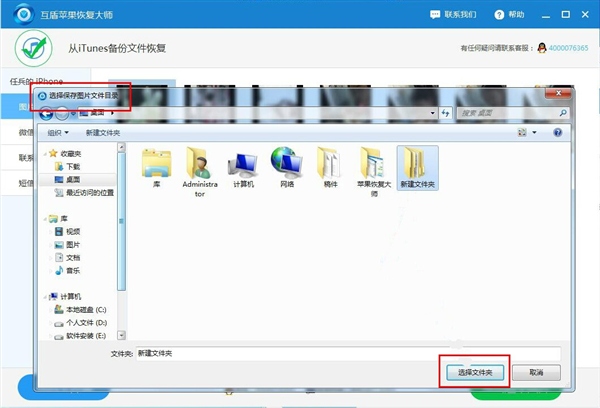Select the Administrator folder icon

tap(200, 172)
